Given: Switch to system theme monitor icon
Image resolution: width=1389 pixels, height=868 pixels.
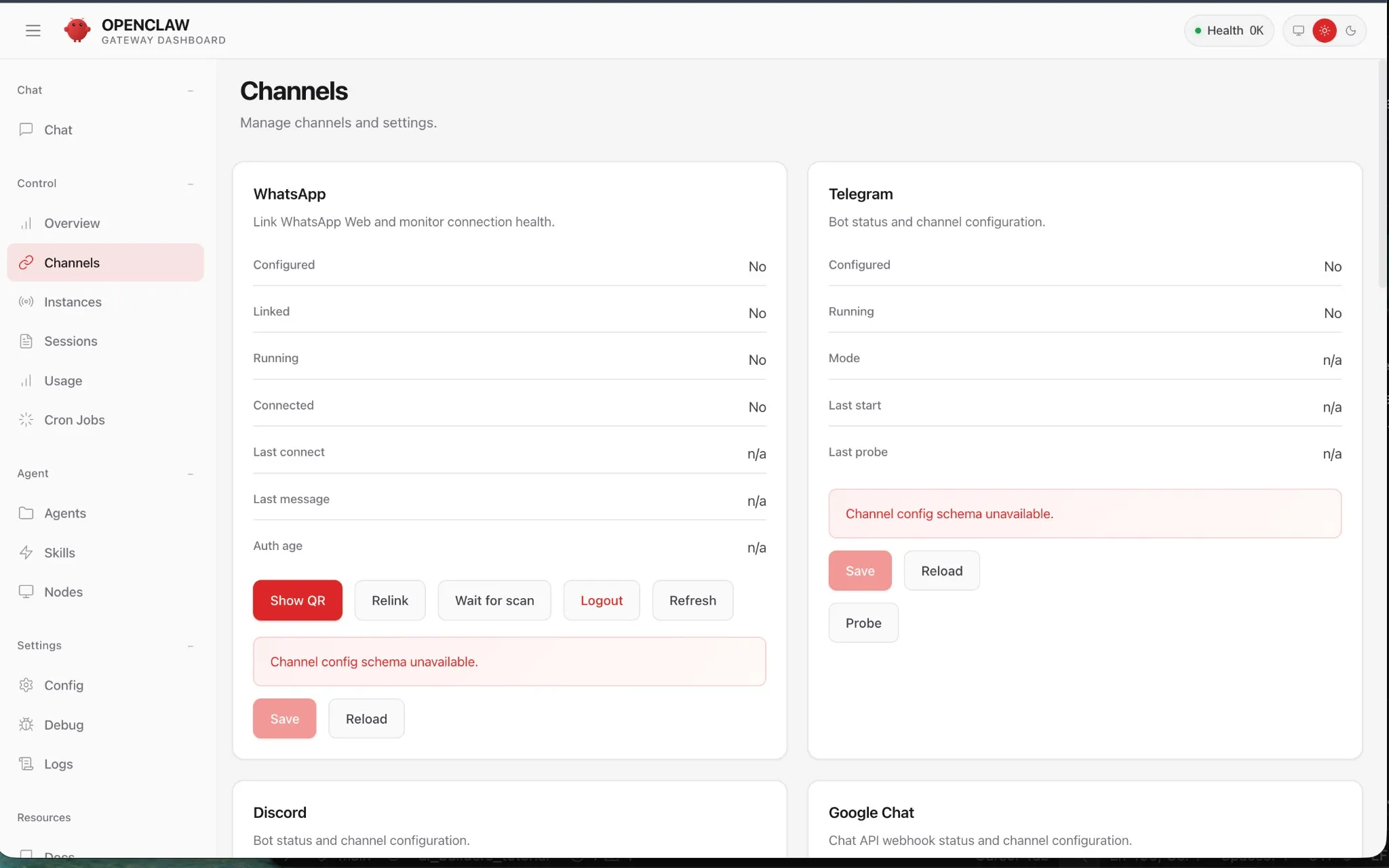Looking at the screenshot, I should pyautogui.click(x=1298, y=31).
